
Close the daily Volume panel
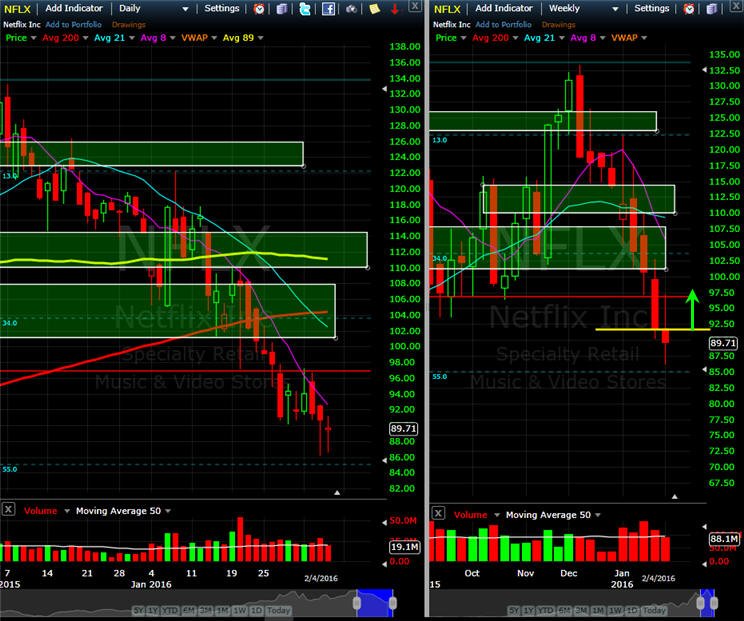pos(8,510)
